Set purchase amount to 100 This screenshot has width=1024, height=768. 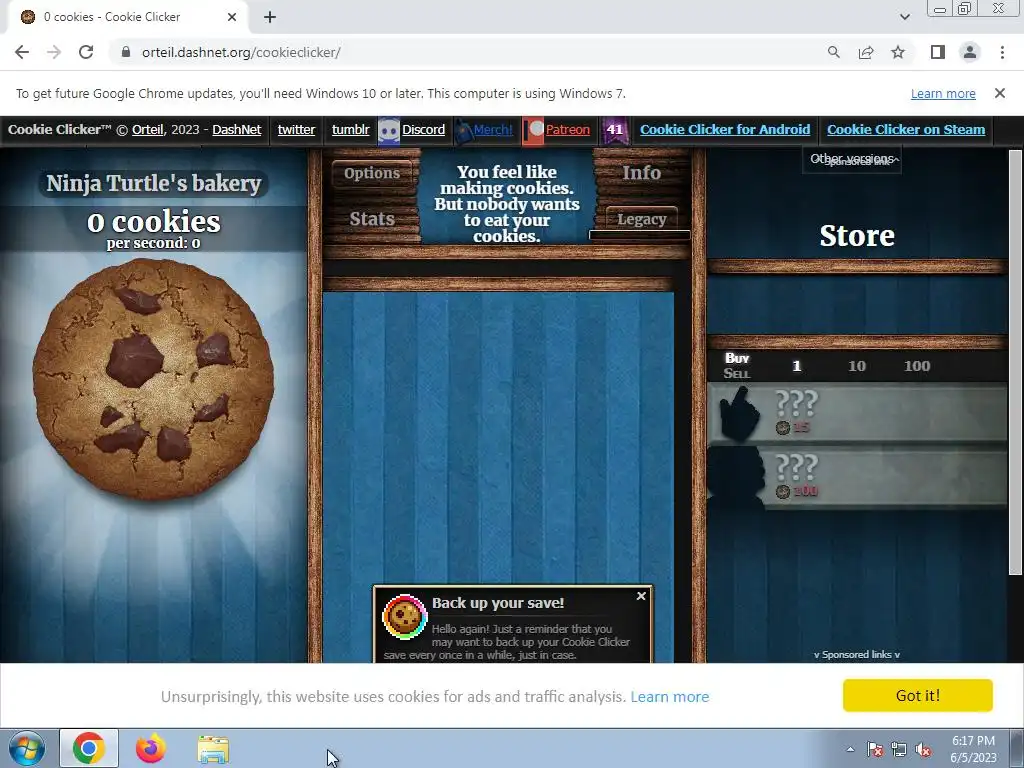click(917, 366)
